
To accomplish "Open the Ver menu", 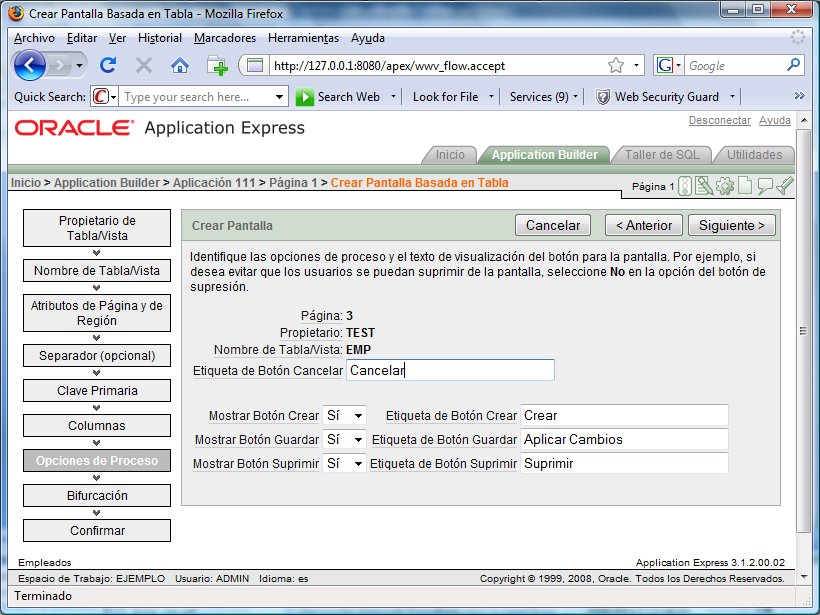I will pos(118,38).
